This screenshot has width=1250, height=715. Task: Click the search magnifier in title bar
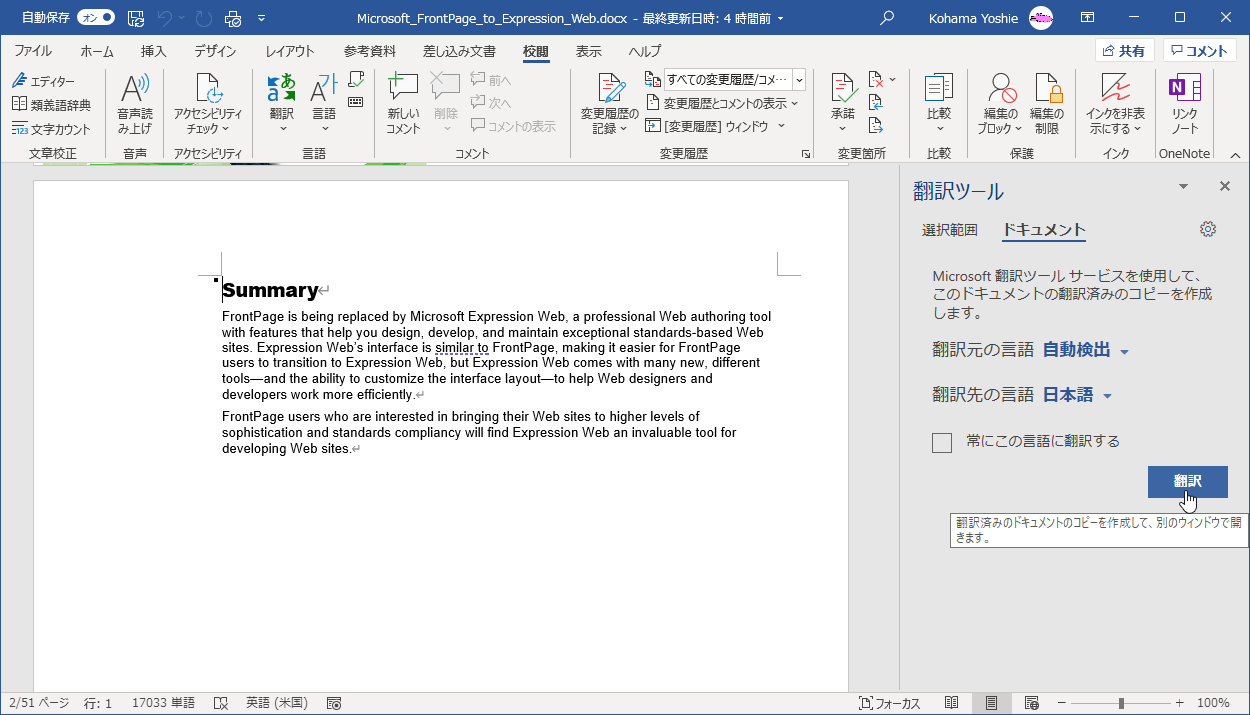coord(887,18)
